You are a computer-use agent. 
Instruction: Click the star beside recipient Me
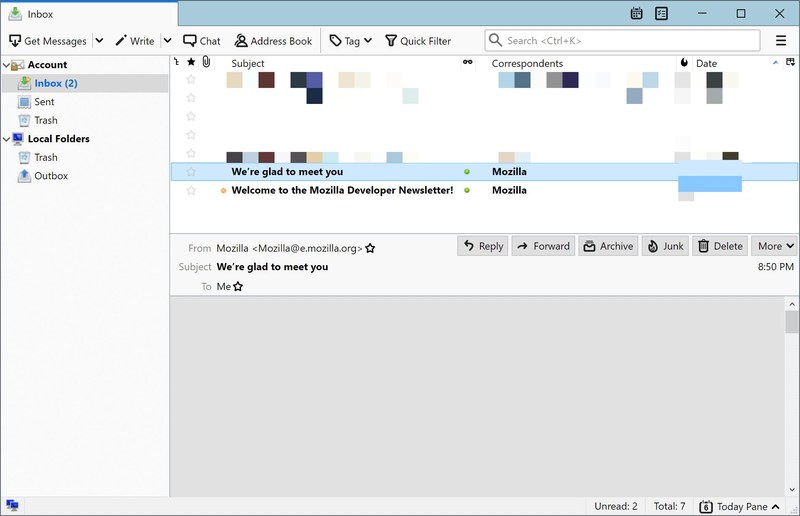(238, 287)
